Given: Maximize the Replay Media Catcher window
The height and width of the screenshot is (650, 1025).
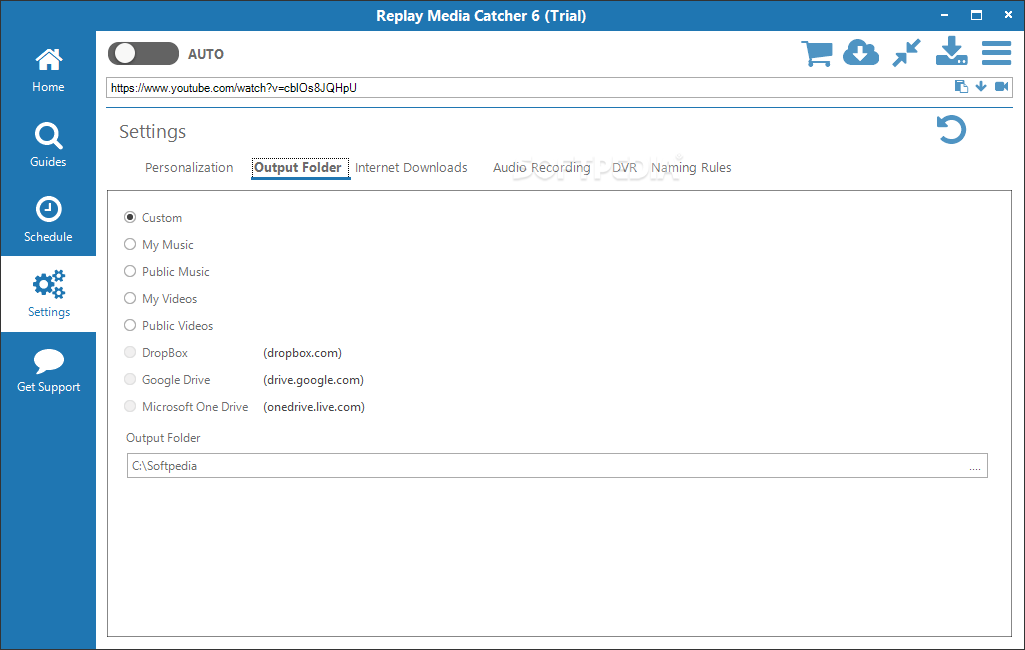Looking at the screenshot, I should tap(976, 15).
